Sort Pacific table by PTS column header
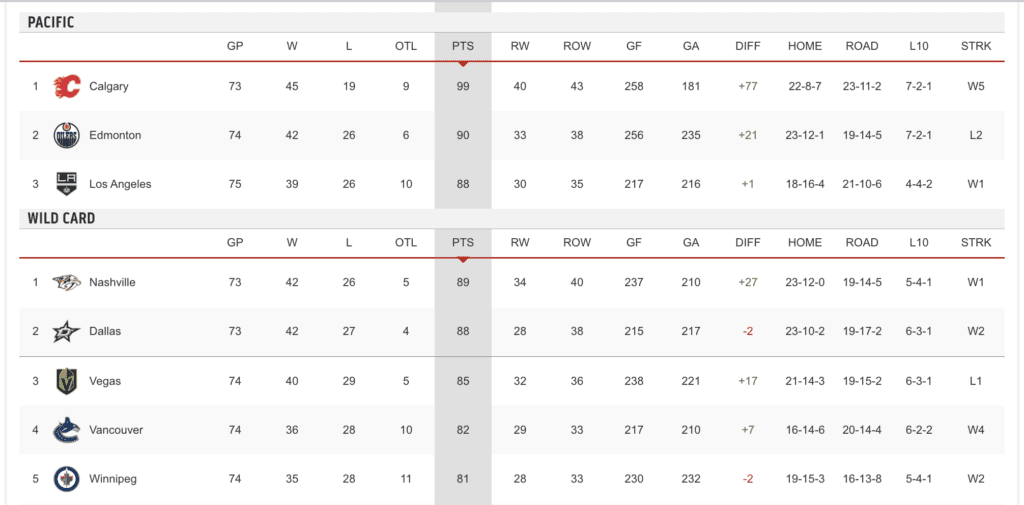 pos(463,46)
